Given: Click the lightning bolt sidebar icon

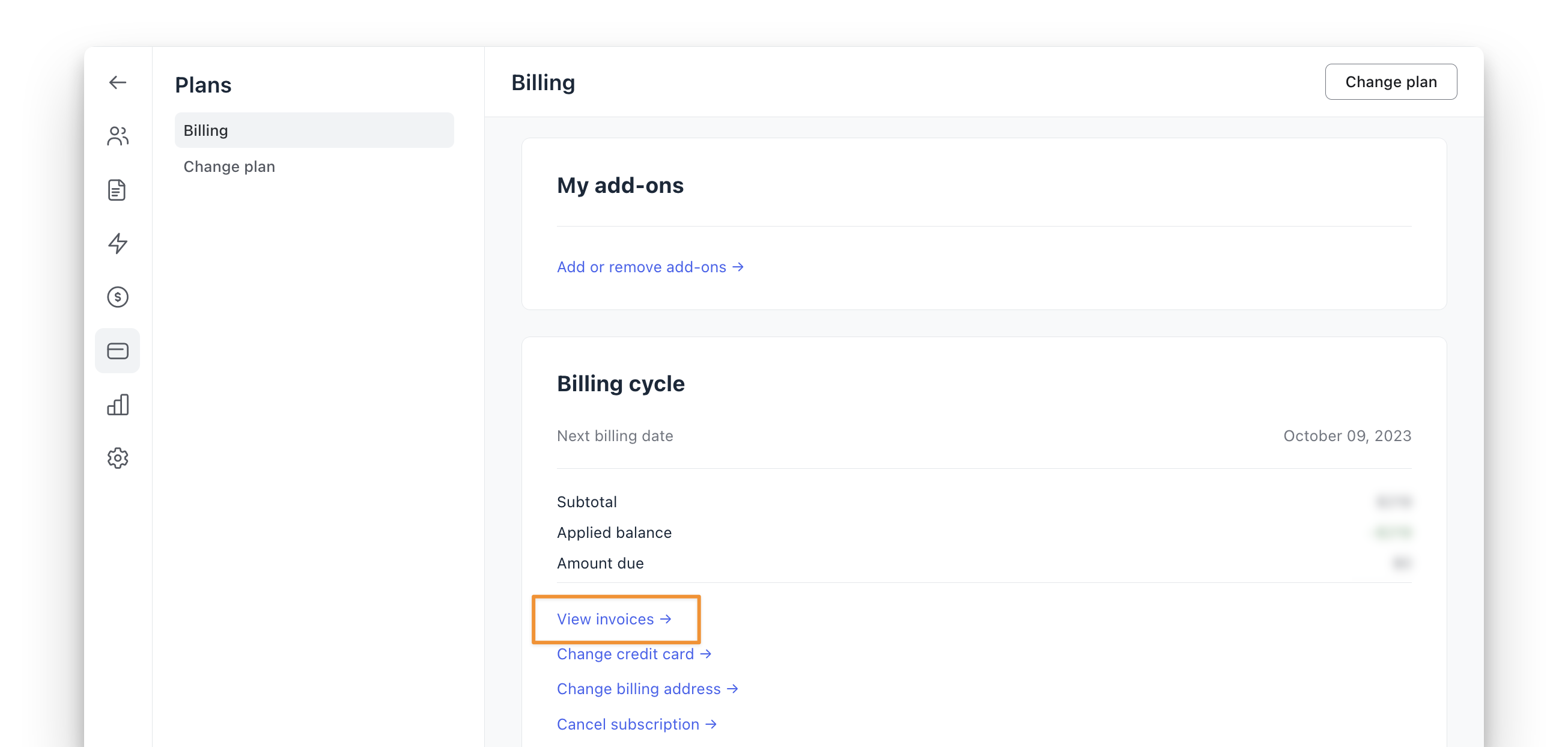Looking at the screenshot, I should (118, 243).
